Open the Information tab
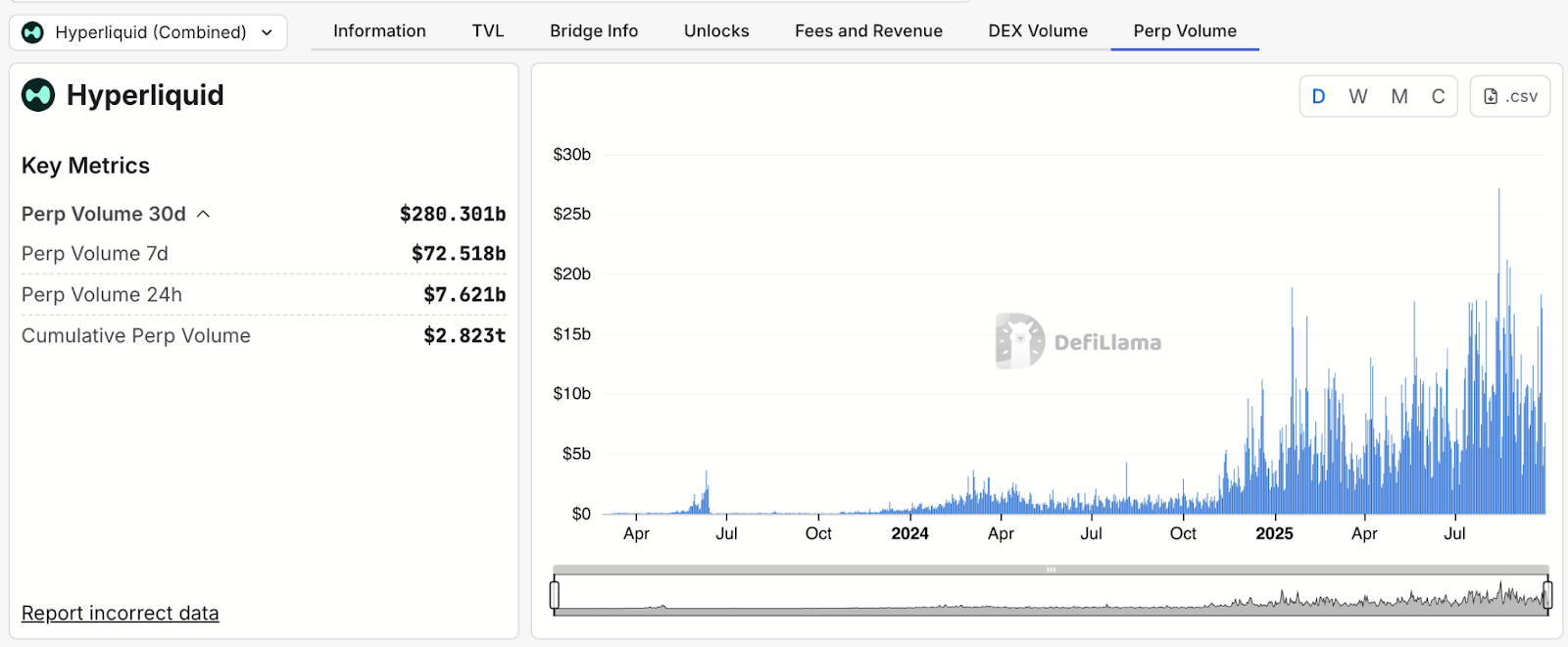 click(x=379, y=30)
